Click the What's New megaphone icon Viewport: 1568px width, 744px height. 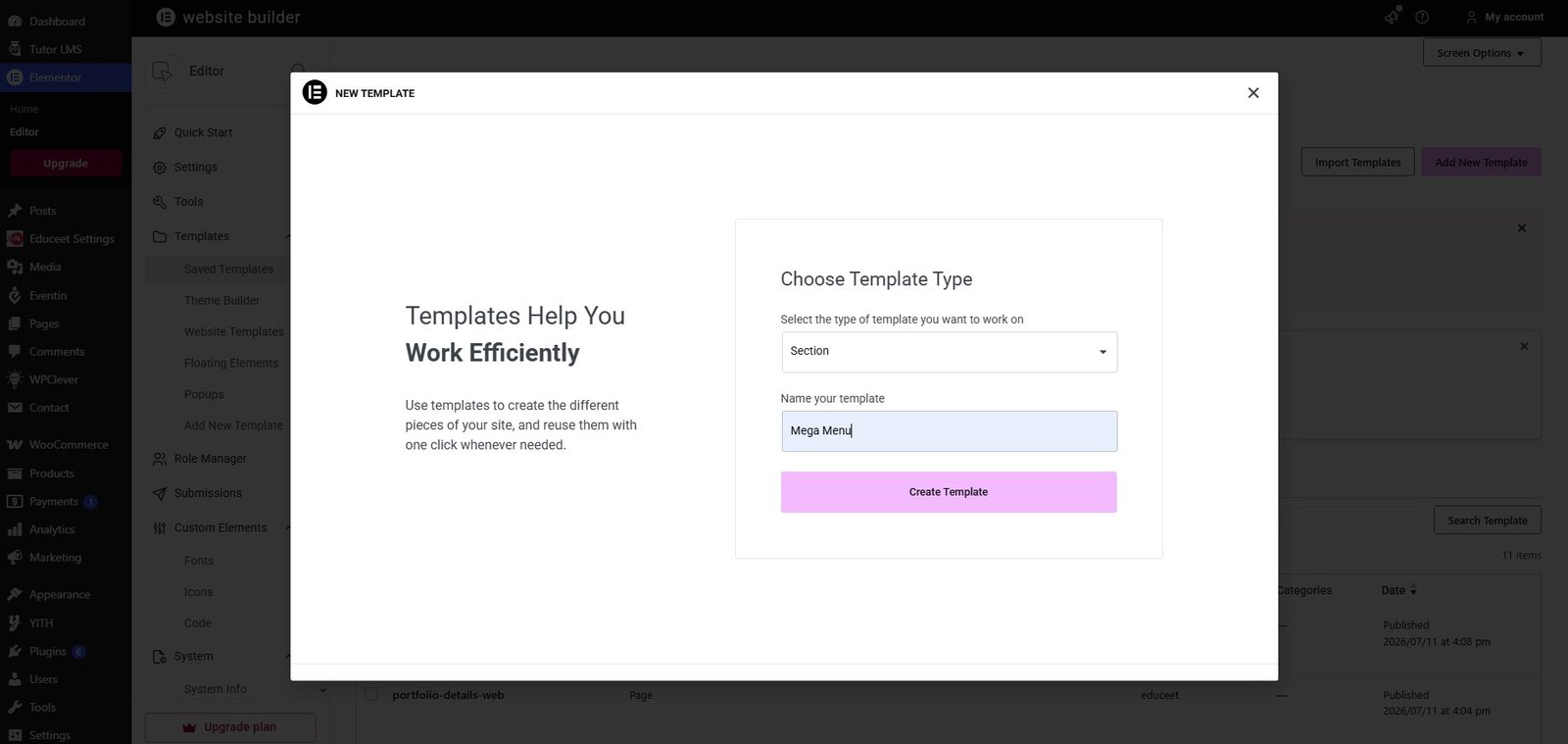pyautogui.click(x=1392, y=17)
